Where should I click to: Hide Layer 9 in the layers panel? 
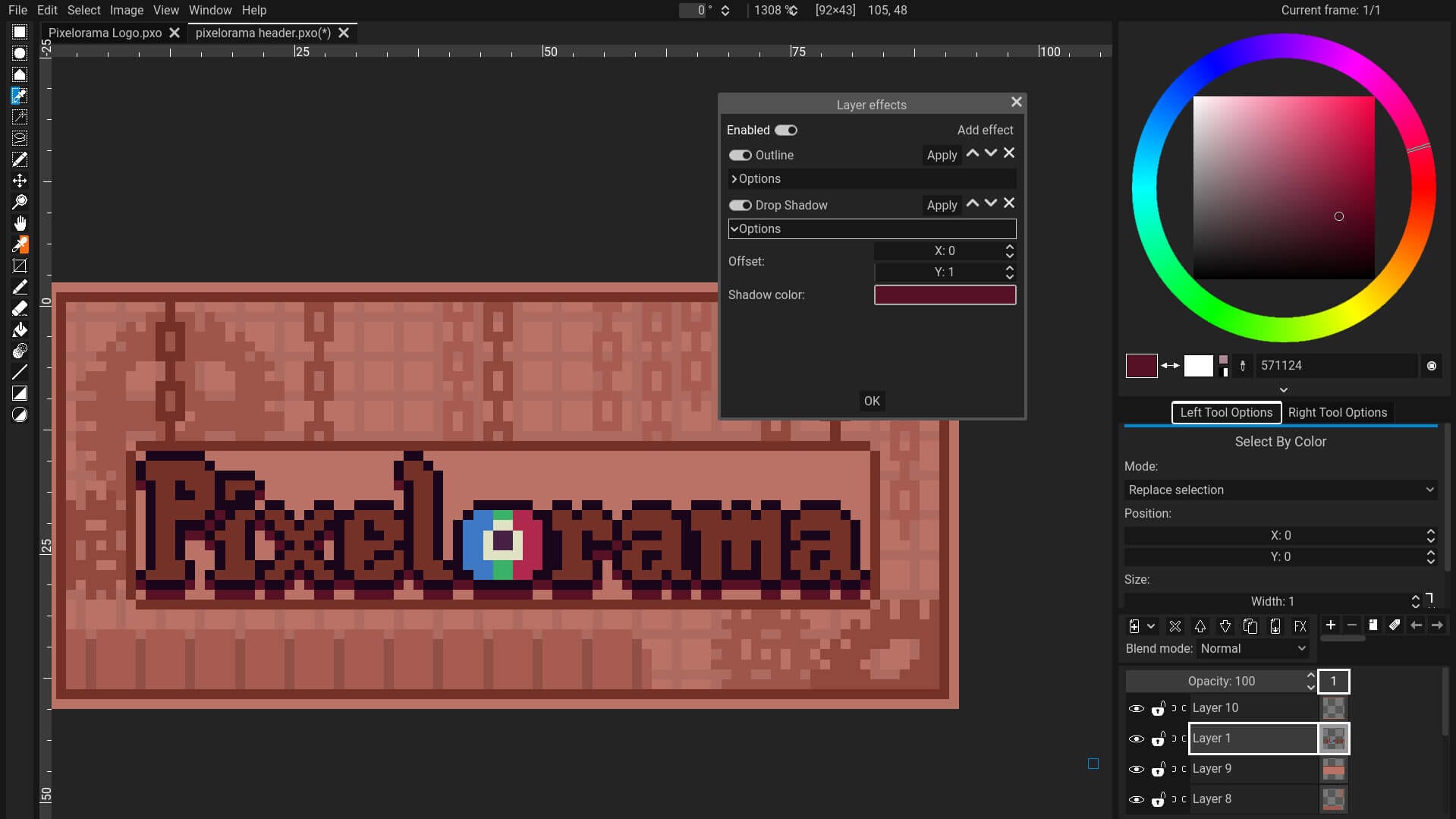point(1137,768)
